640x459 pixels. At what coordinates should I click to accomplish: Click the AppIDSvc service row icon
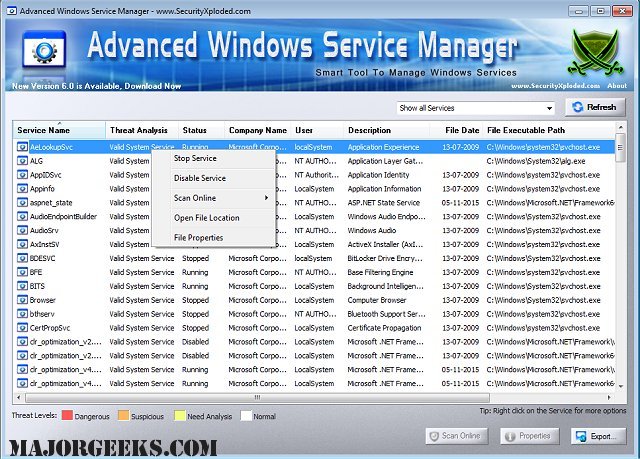(x=22, y=175)
